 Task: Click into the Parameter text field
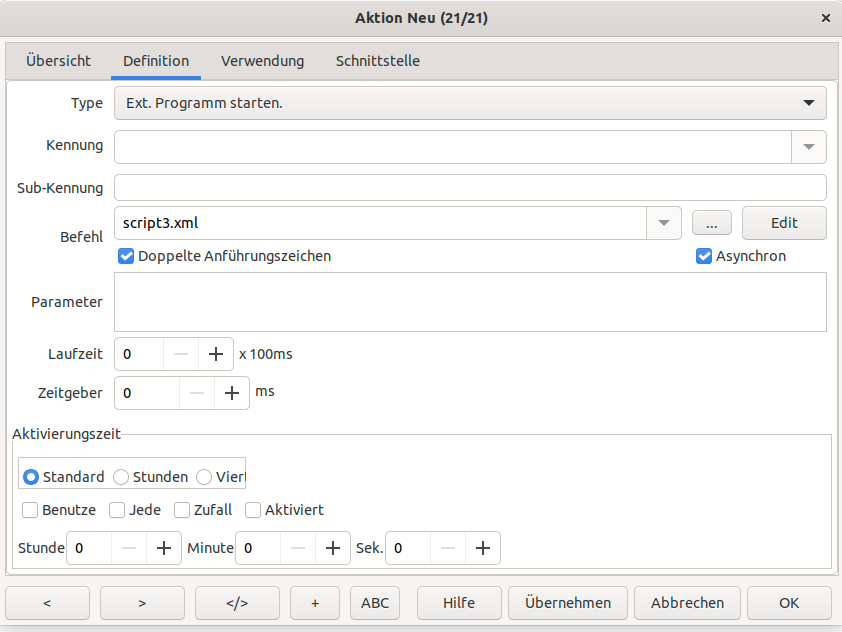(470, 302)
